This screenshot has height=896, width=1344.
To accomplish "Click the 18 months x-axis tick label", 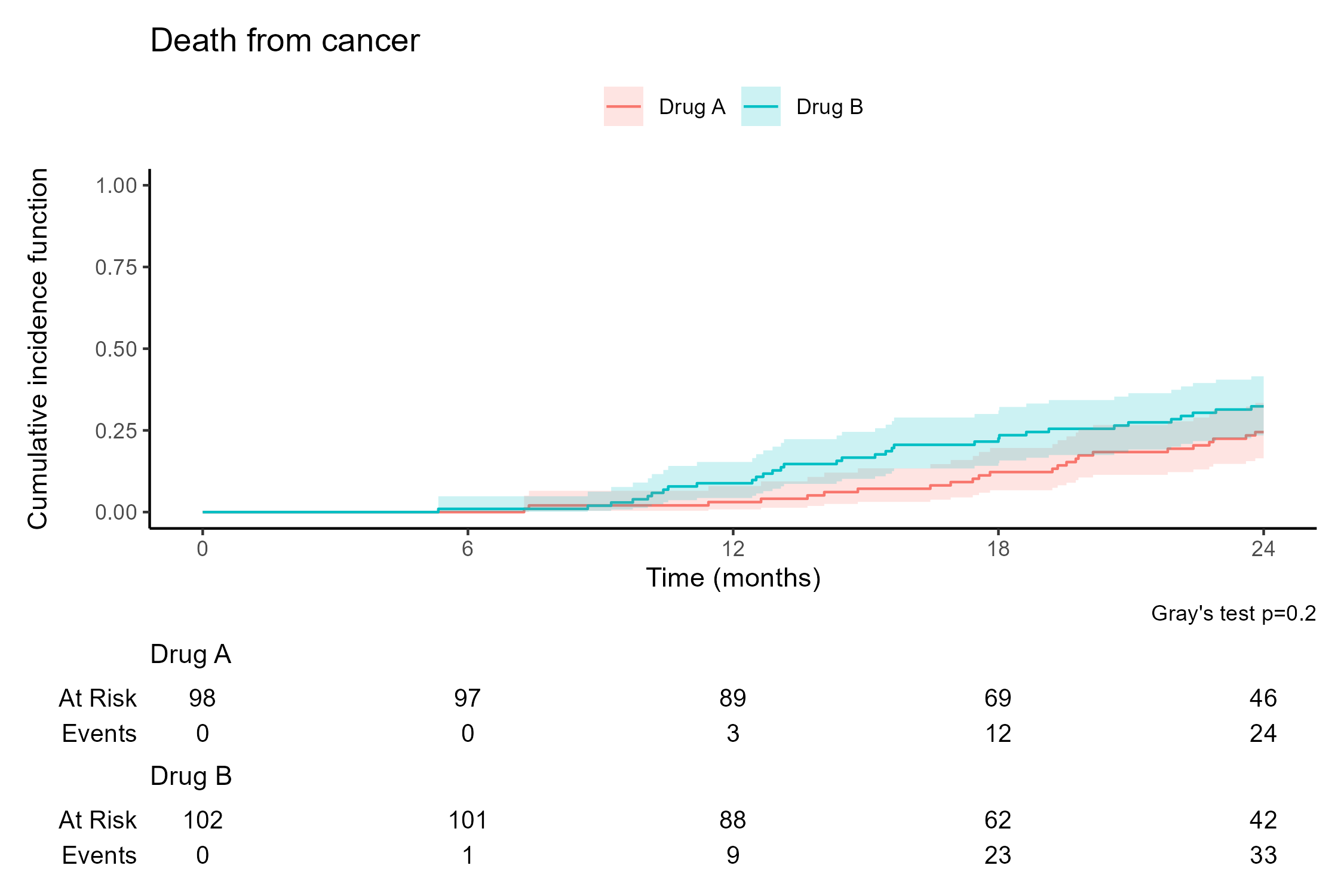I will 998,548.
